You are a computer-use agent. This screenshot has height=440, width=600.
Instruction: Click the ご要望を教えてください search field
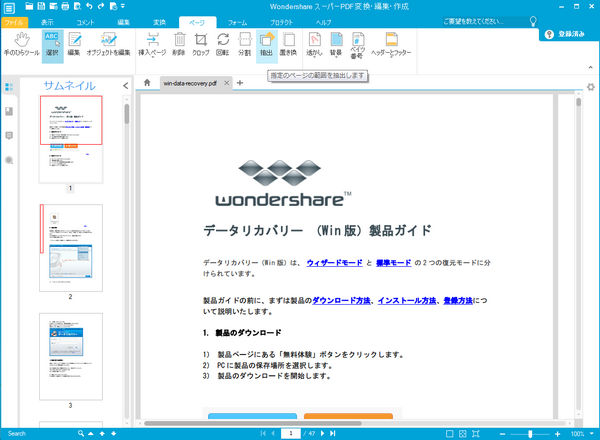[482, 21]
